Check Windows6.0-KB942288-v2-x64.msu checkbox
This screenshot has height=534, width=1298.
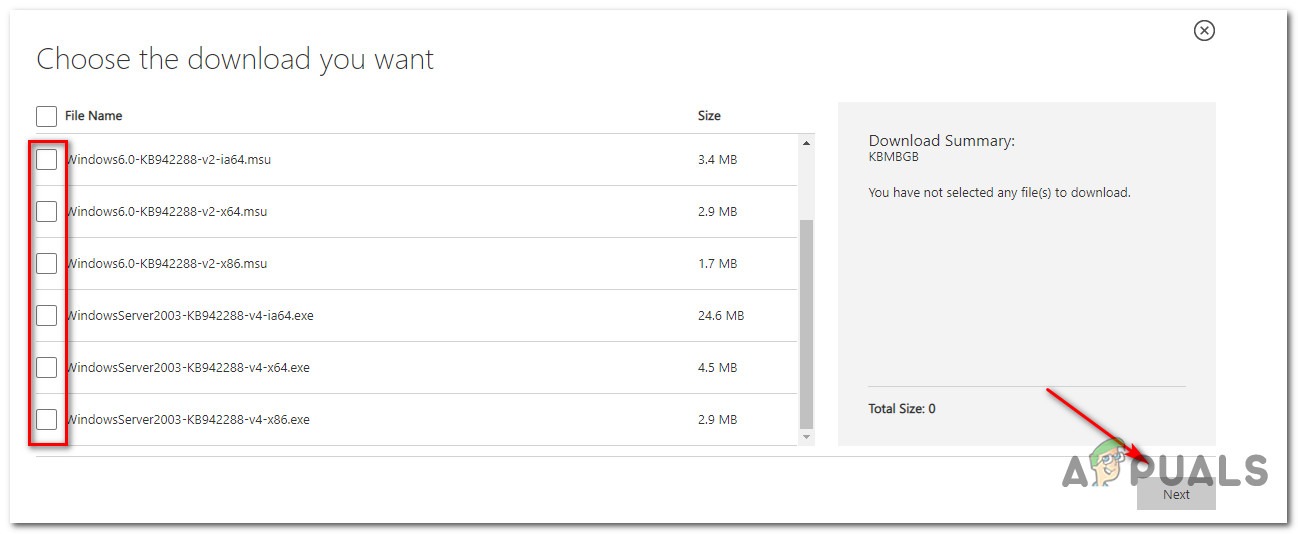tap(46, 211)
